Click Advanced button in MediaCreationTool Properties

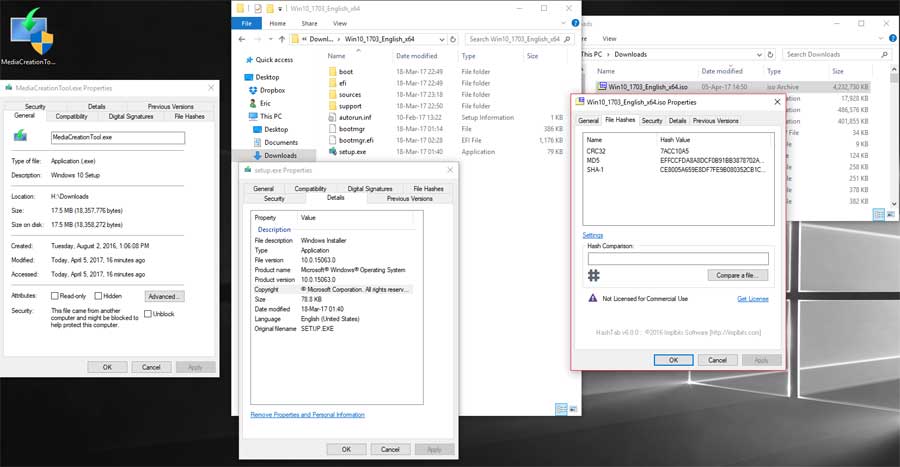[x=165, y=297]
